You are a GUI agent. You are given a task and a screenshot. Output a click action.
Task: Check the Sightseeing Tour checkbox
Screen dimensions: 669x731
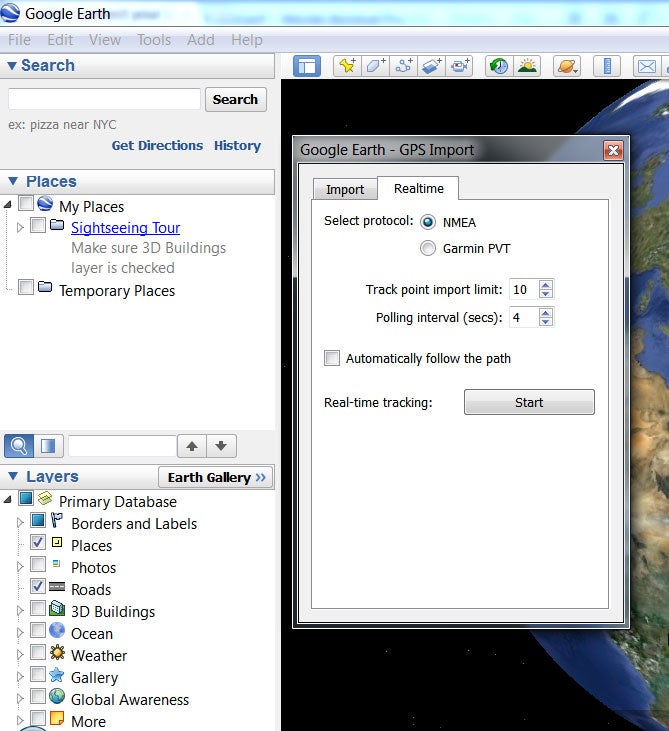pyautogui.click(x=38, y=225)
